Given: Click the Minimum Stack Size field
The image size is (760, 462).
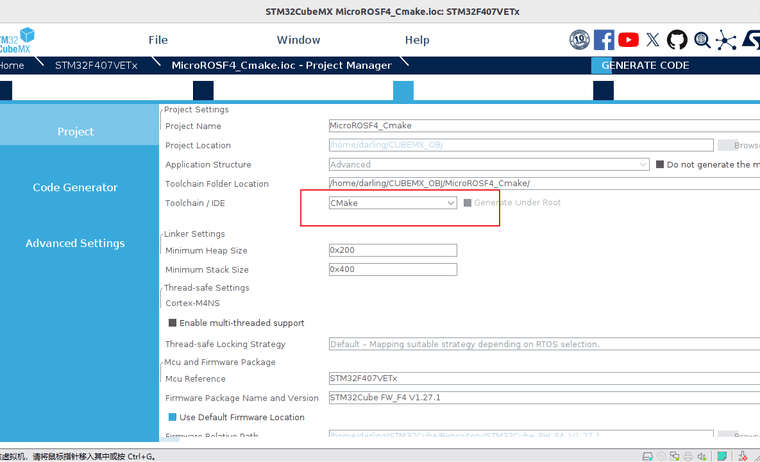Looking at the screenshot, I should (393, 269).
